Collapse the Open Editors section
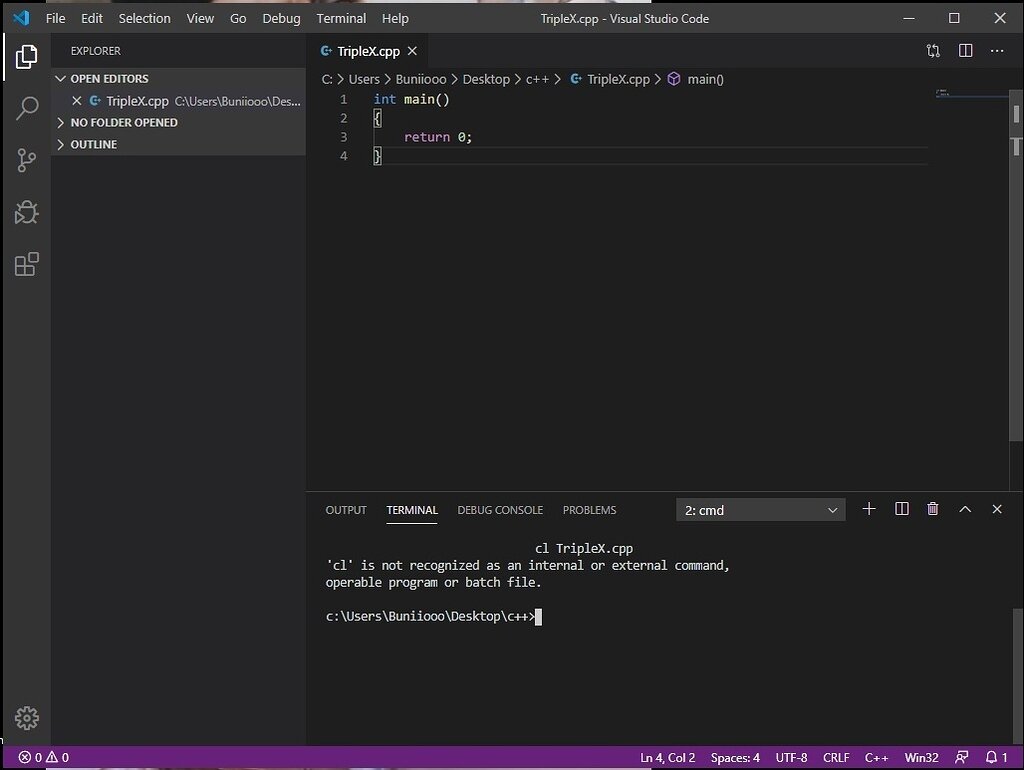The image size is (1024, 770). [108, 79]
